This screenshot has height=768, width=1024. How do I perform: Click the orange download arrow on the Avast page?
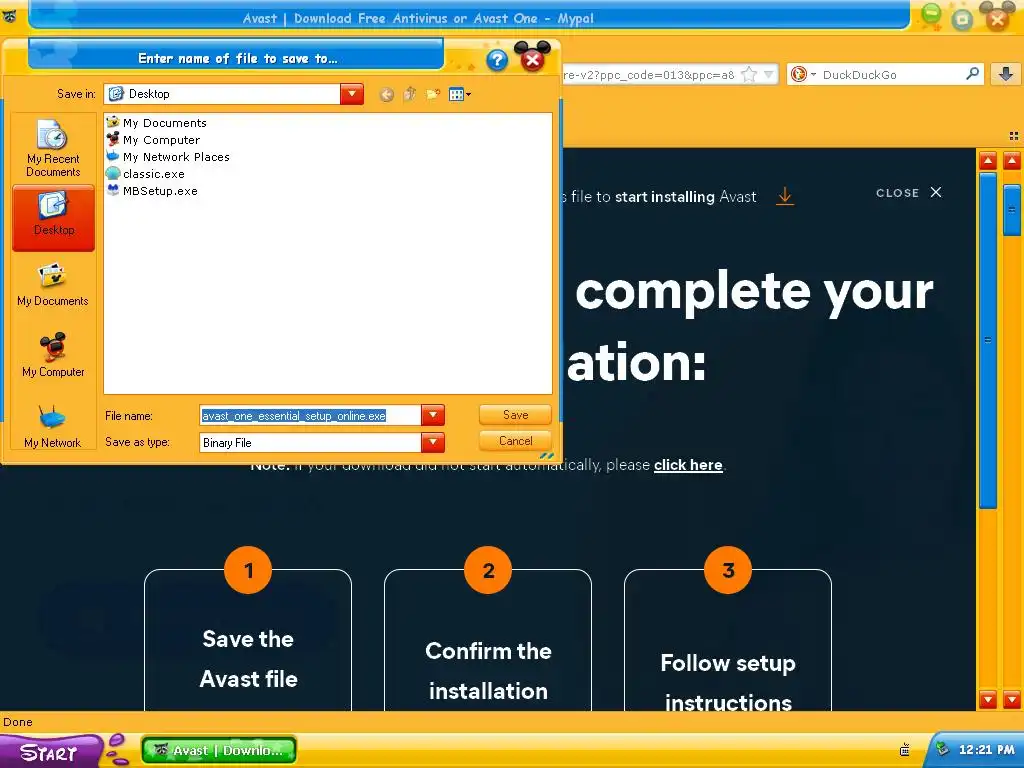(785, 196)
